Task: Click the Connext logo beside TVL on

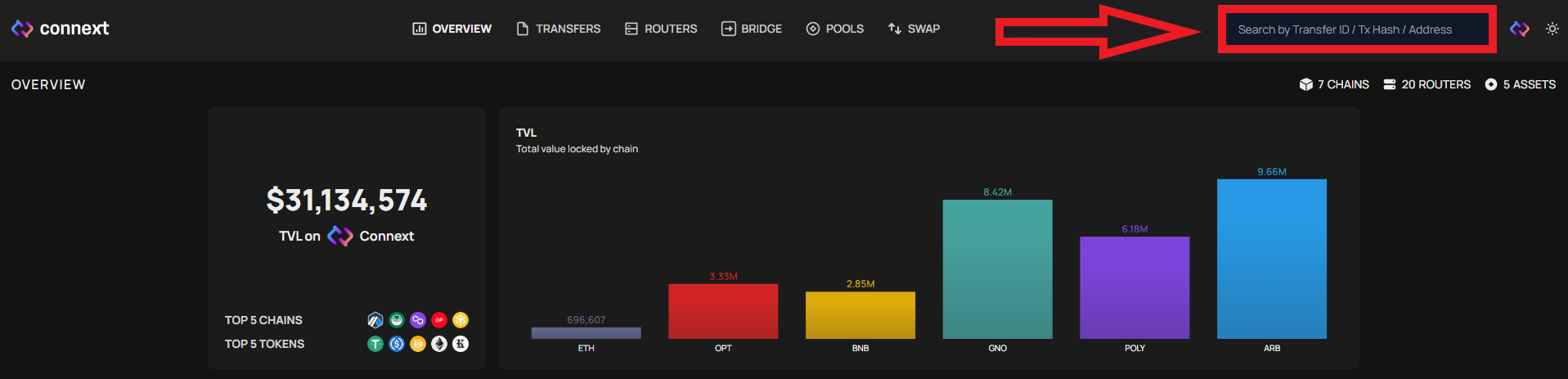Action: pos(340,236)
